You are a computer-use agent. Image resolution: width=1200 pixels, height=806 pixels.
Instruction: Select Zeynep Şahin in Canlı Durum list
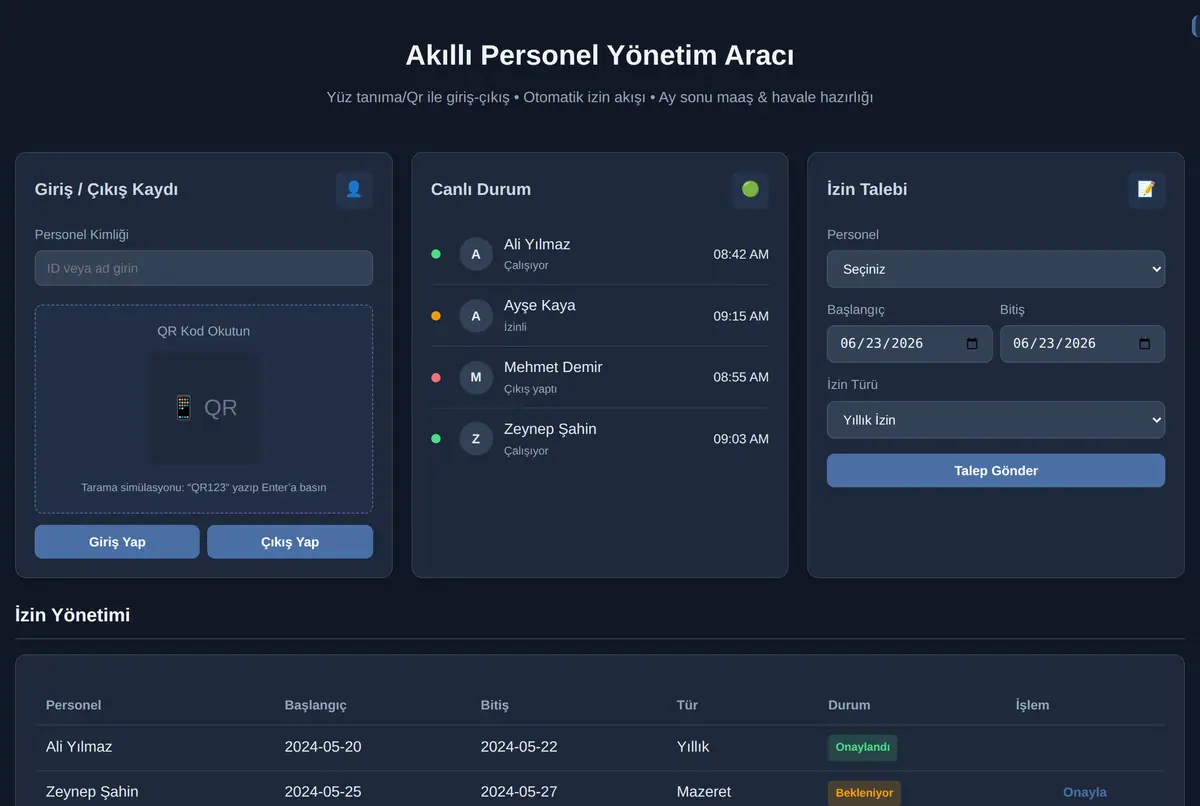click(x=600, y=439)
